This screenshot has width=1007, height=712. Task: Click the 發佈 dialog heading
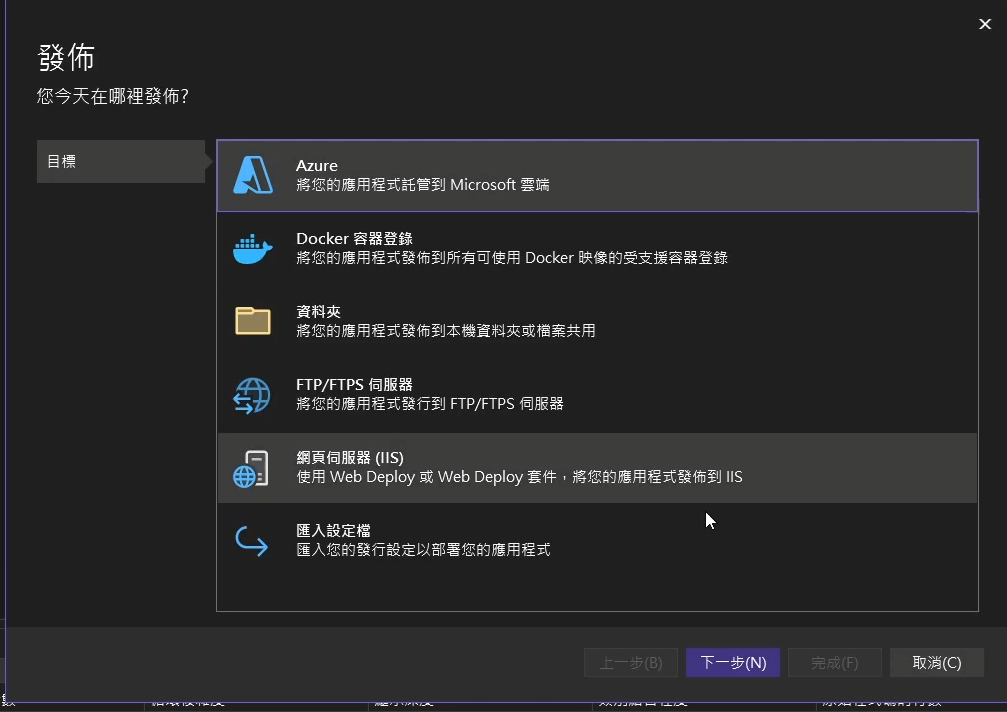pyautogui.click(x=66, y=58)
